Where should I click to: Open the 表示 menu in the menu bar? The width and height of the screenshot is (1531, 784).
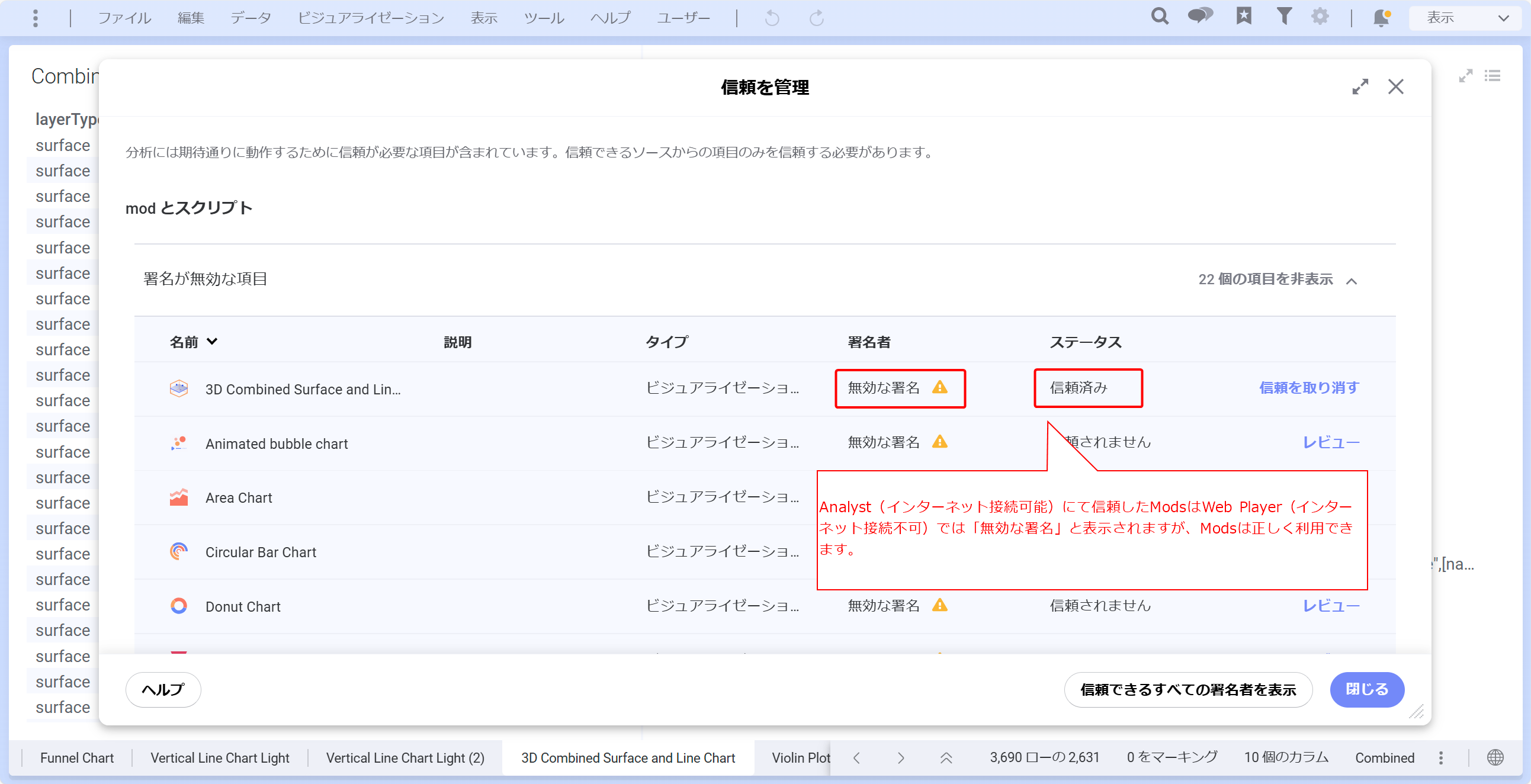pos(484,18)
